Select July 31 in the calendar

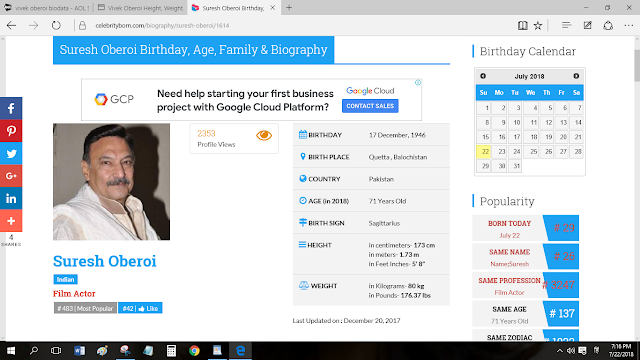(515, 166)
